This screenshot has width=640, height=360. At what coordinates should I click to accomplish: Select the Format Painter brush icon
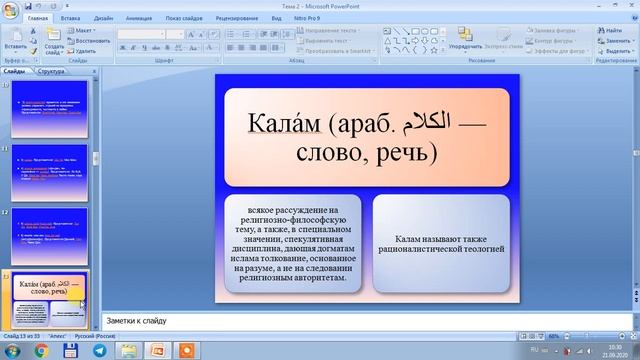click(34, 51)
